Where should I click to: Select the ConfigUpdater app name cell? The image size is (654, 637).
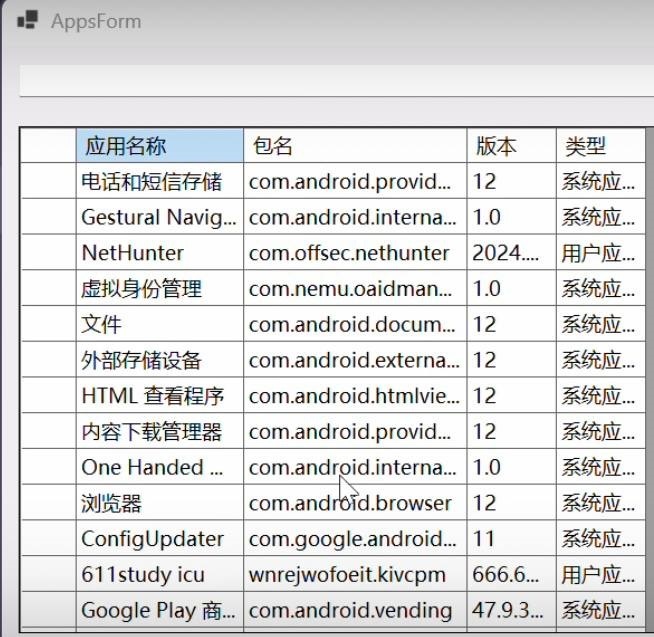click(159, 539)
